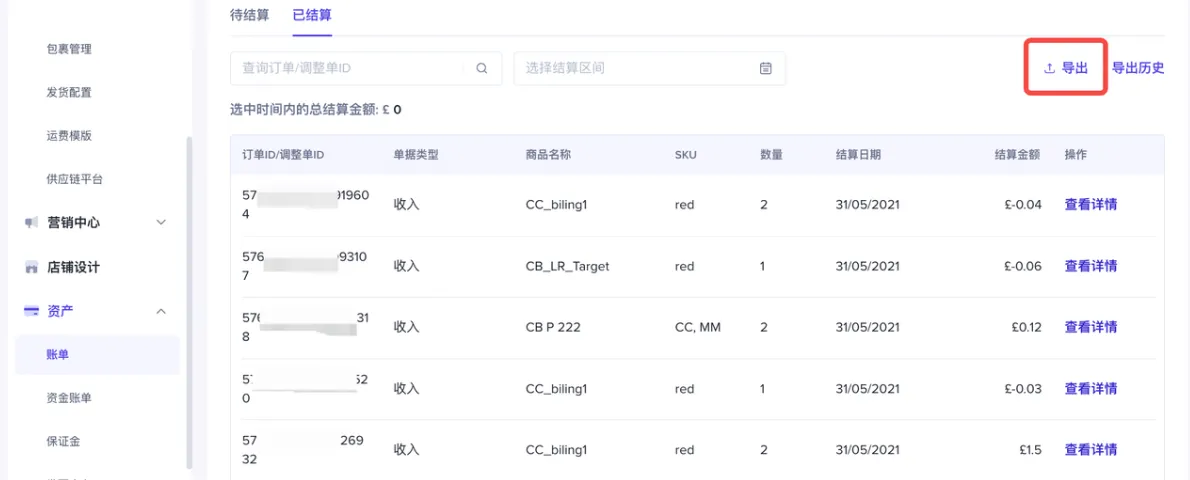1190x480 pixels.
Task: Open the calendar icon in settlement range
Action: pos(766,68)
